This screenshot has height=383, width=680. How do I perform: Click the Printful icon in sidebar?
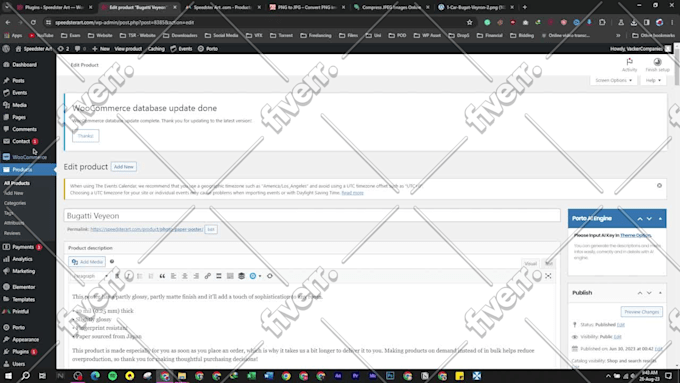click(x=6, y=311)
